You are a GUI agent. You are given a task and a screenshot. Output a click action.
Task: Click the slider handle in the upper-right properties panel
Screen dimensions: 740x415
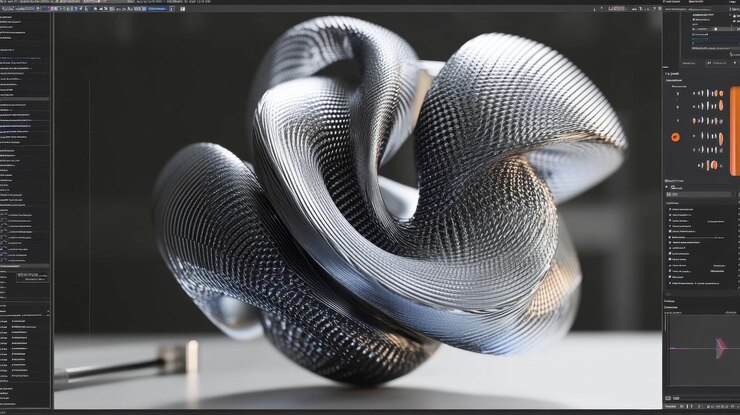[715, 29]
